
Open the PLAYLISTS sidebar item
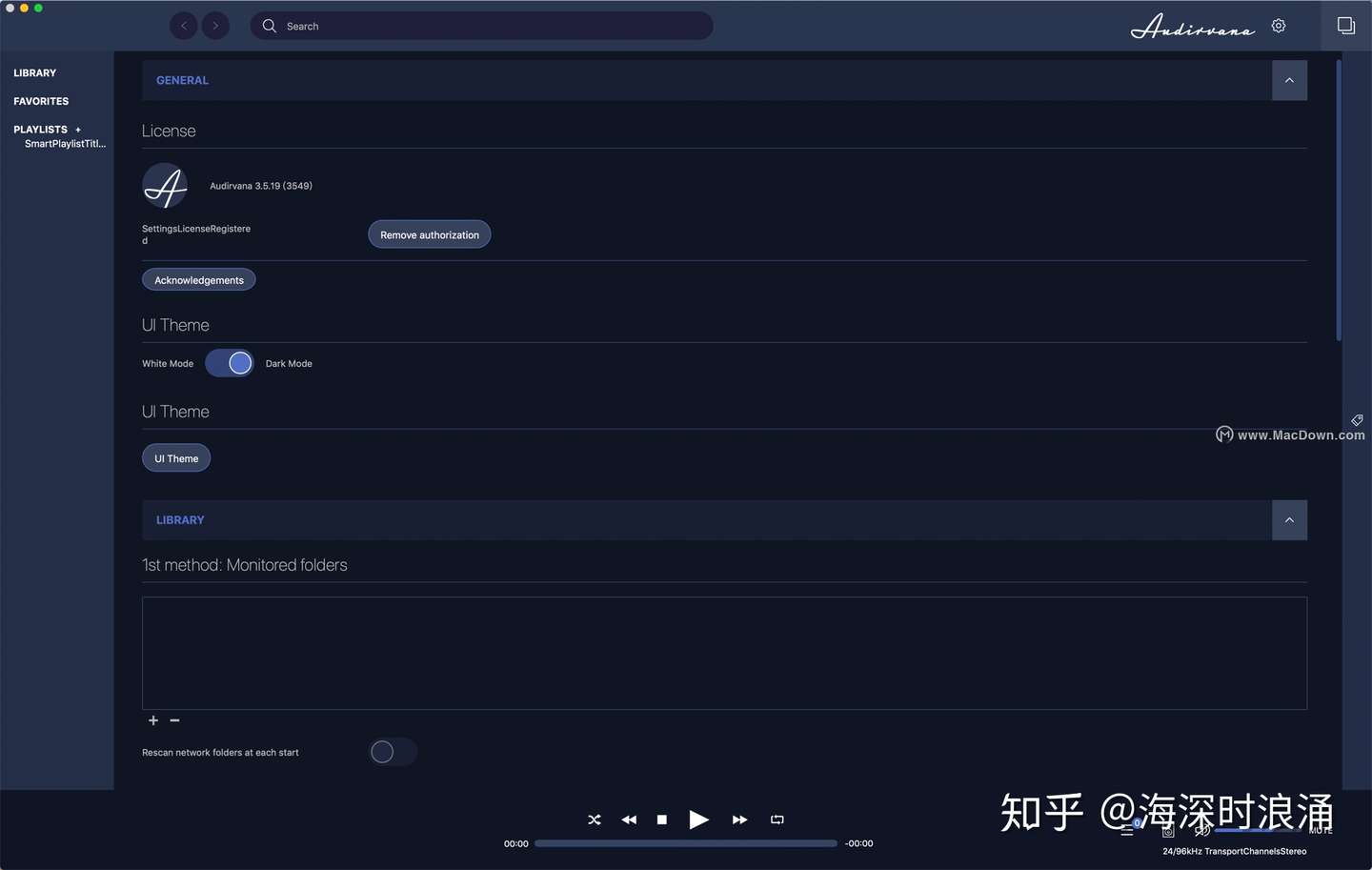click(x=40, y=130)
